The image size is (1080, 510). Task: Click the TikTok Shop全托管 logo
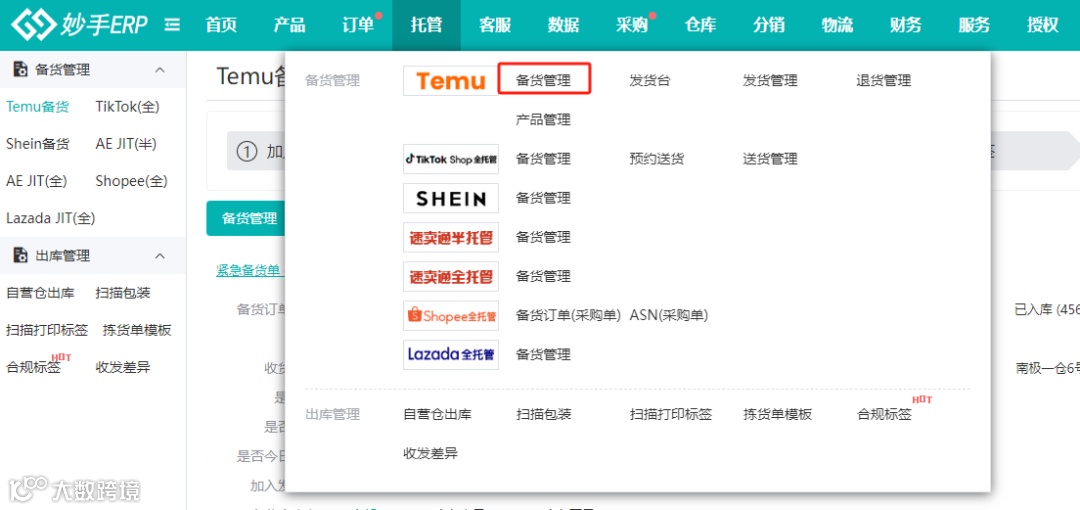tap(450, 159)
